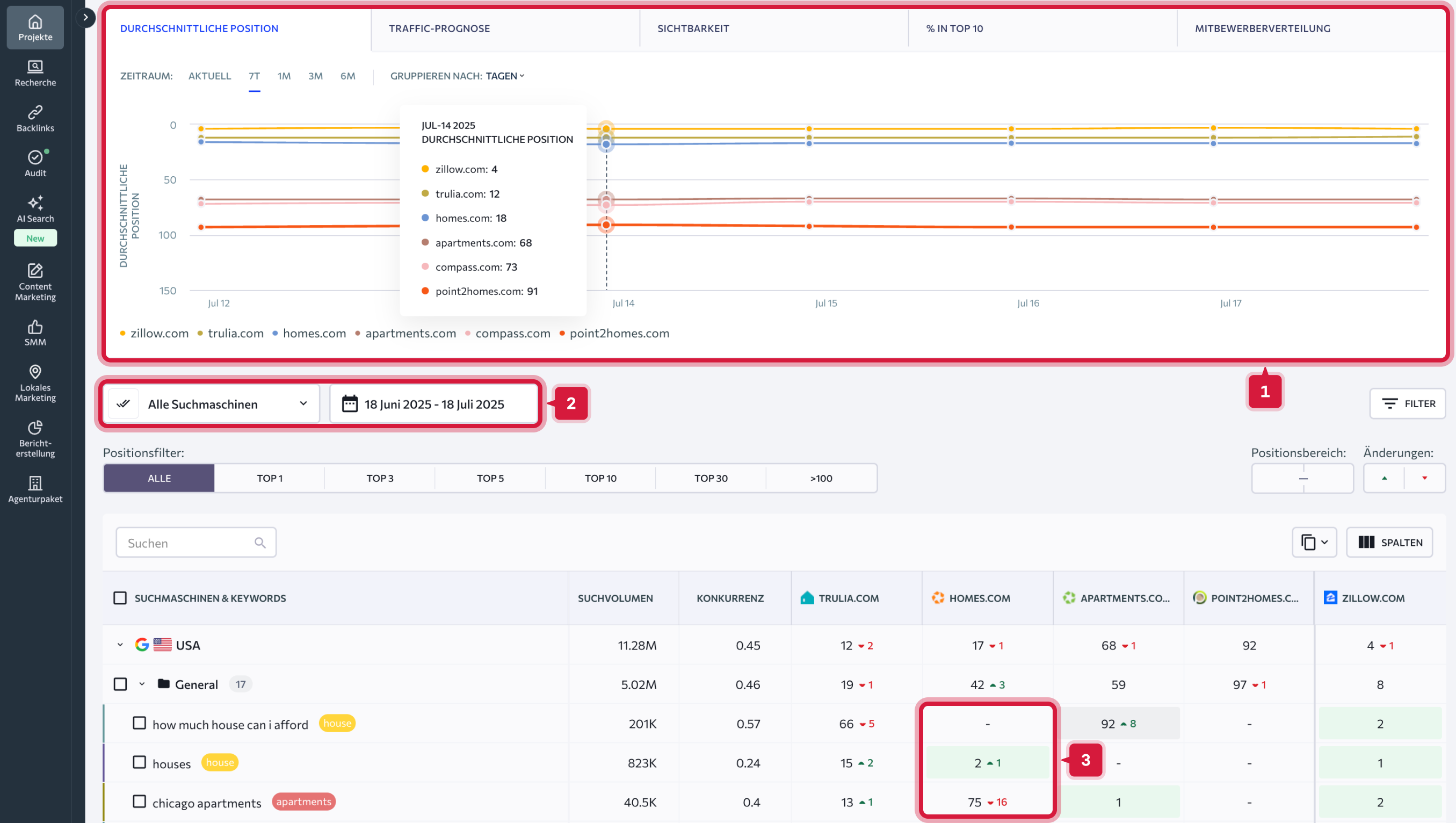Viewport: 1456px width, 823px height.
Task: Open Projekte in the sidebar
Action: click(35, 28)
